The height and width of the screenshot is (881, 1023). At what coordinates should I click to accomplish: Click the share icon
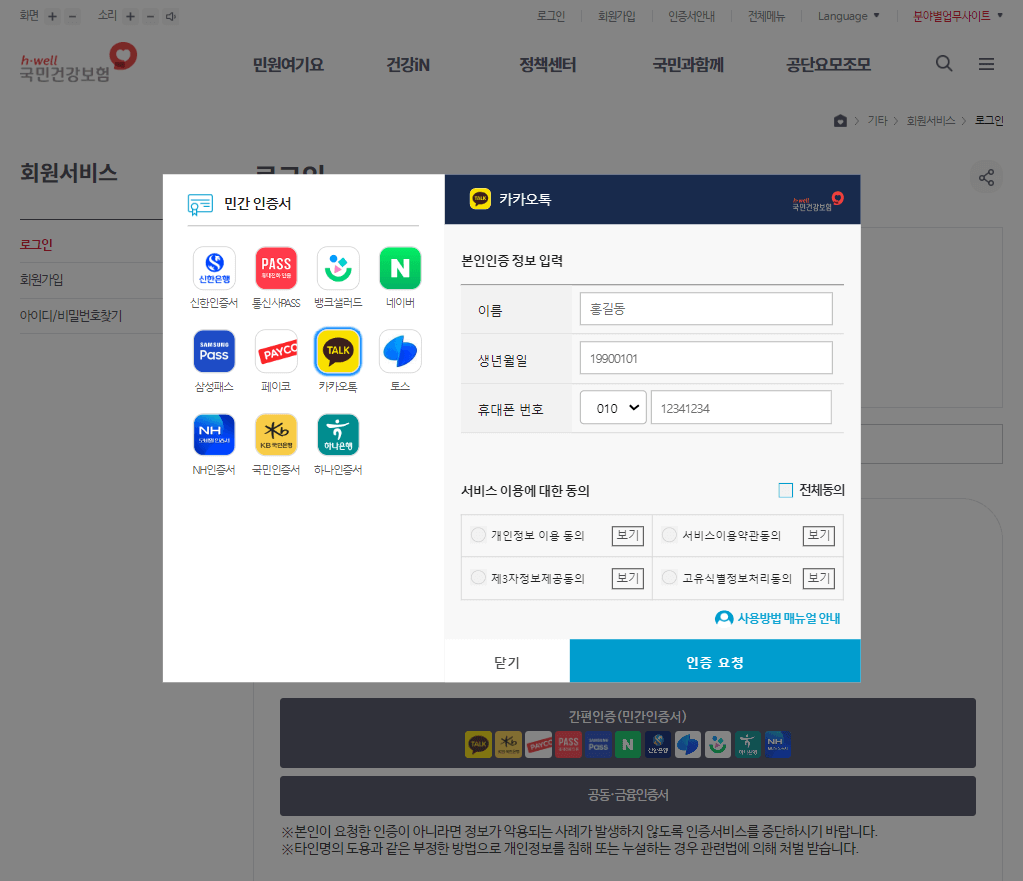click(986, 178)
